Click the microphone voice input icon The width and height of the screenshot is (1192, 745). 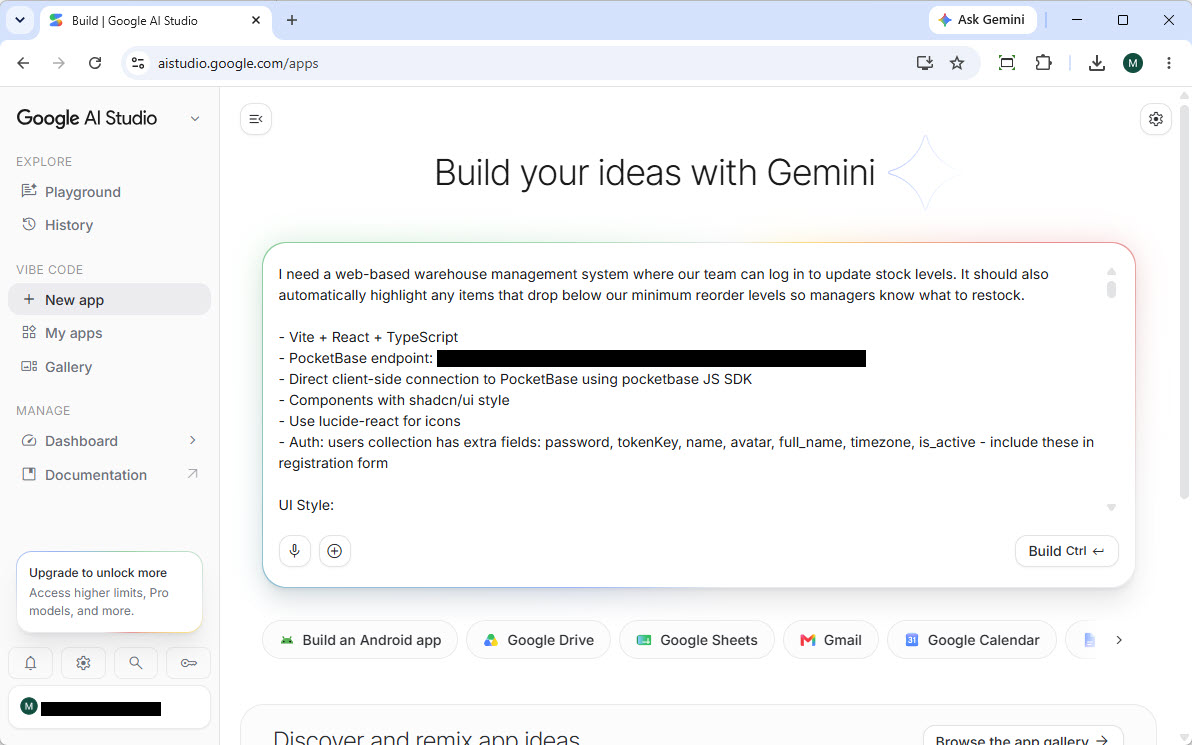point(295,551)
